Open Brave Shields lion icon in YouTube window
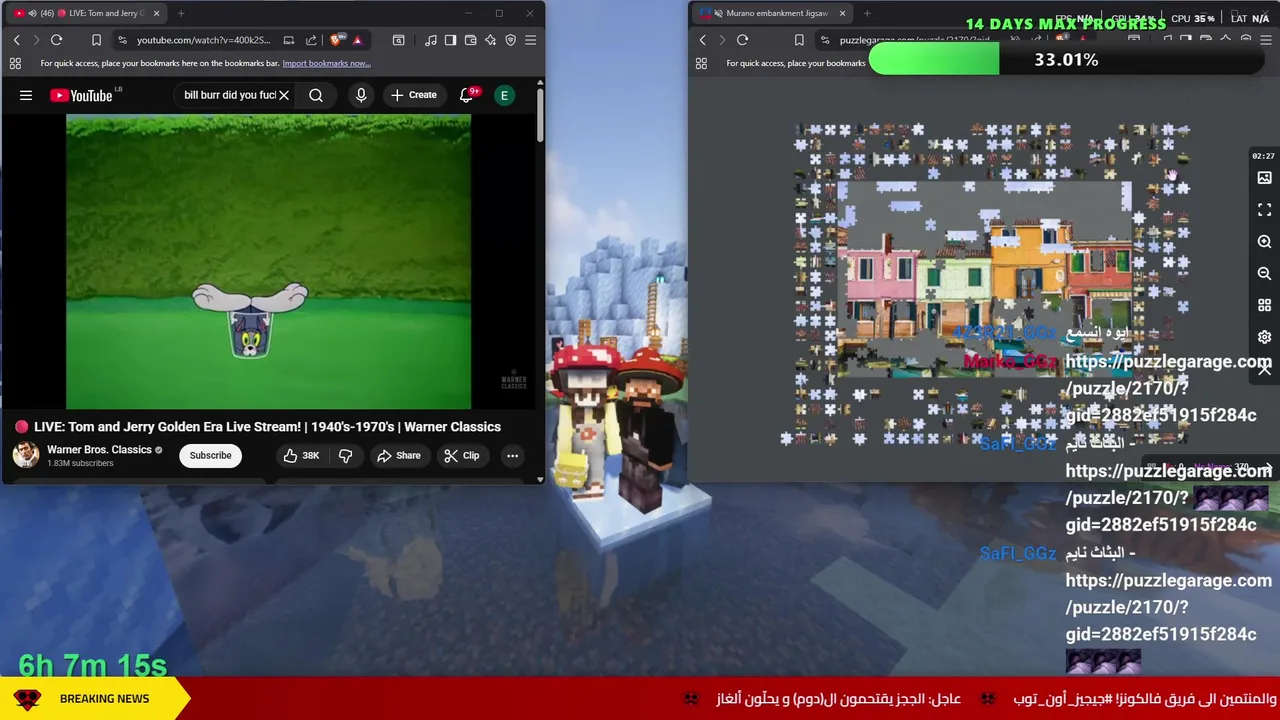The height and width of the screenshot is (720, 1280). 335,40
